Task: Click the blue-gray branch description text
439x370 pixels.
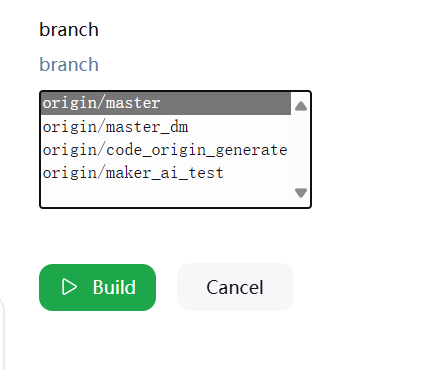Action: point(69,64)
